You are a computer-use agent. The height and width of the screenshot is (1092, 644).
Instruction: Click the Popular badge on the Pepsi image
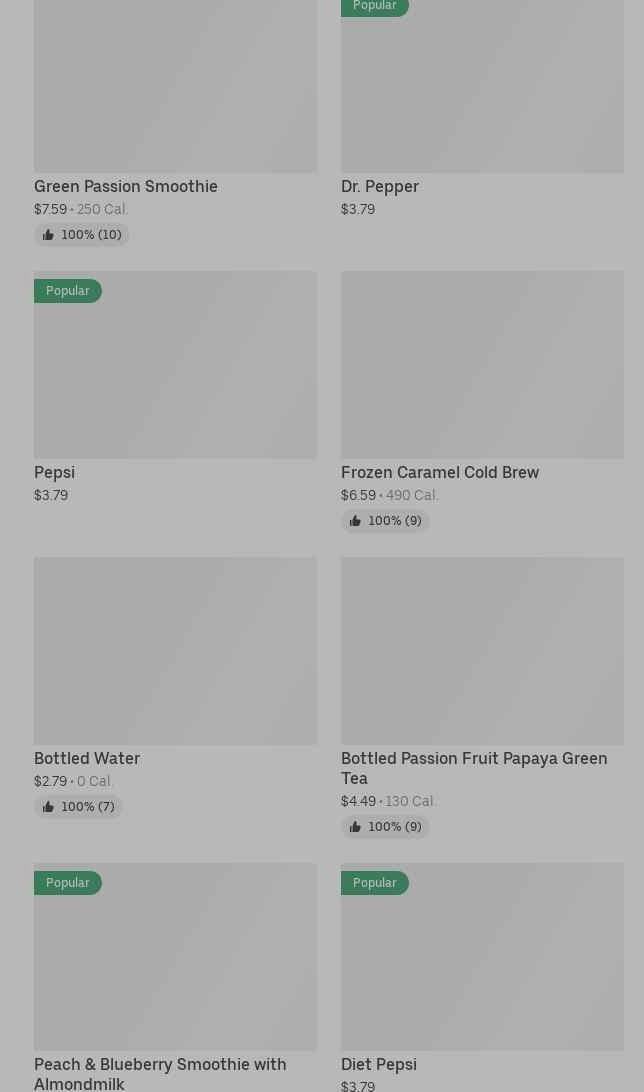pos(68,291)
